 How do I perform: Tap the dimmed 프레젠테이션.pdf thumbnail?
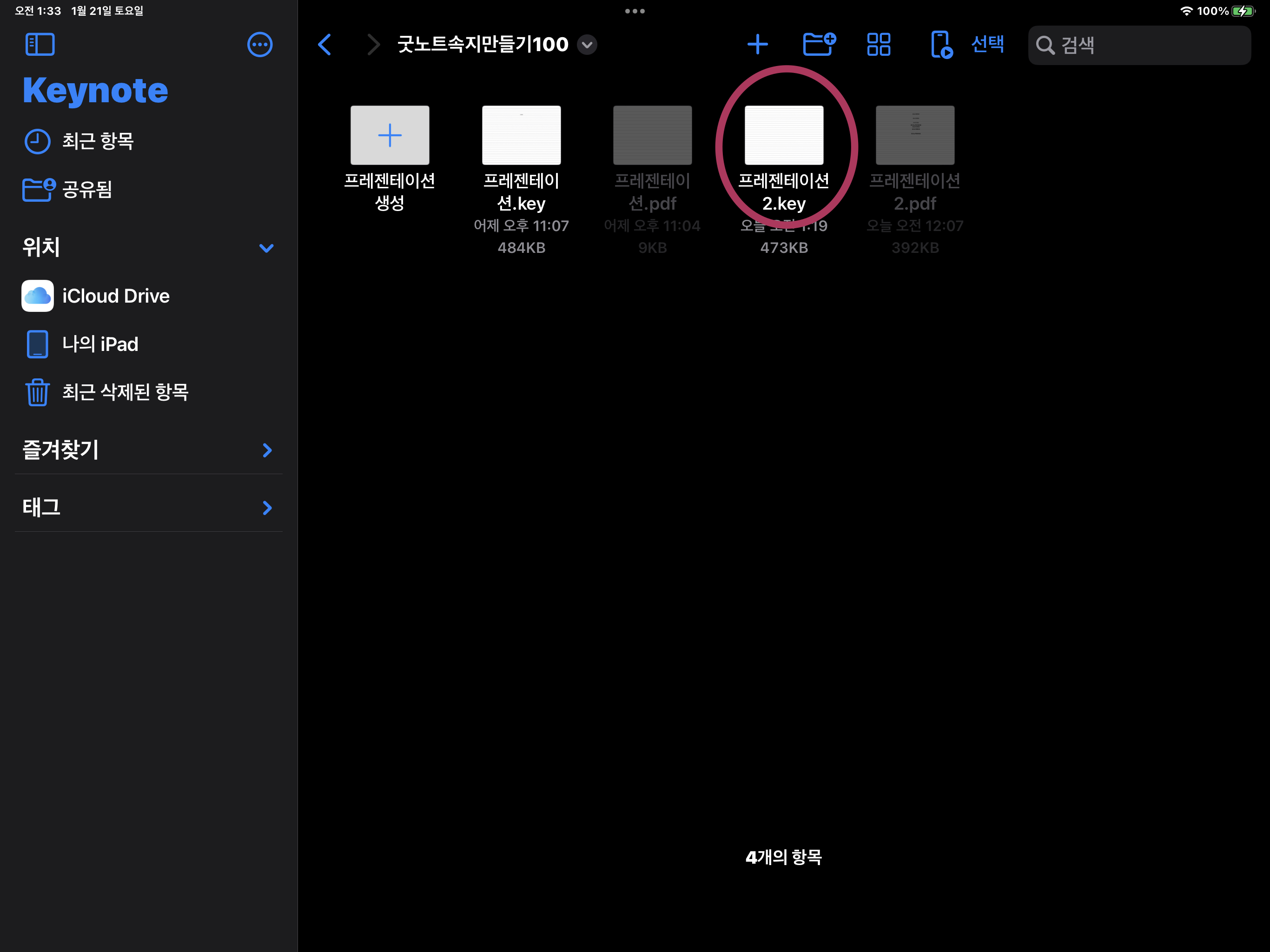[x=652, y=135]
